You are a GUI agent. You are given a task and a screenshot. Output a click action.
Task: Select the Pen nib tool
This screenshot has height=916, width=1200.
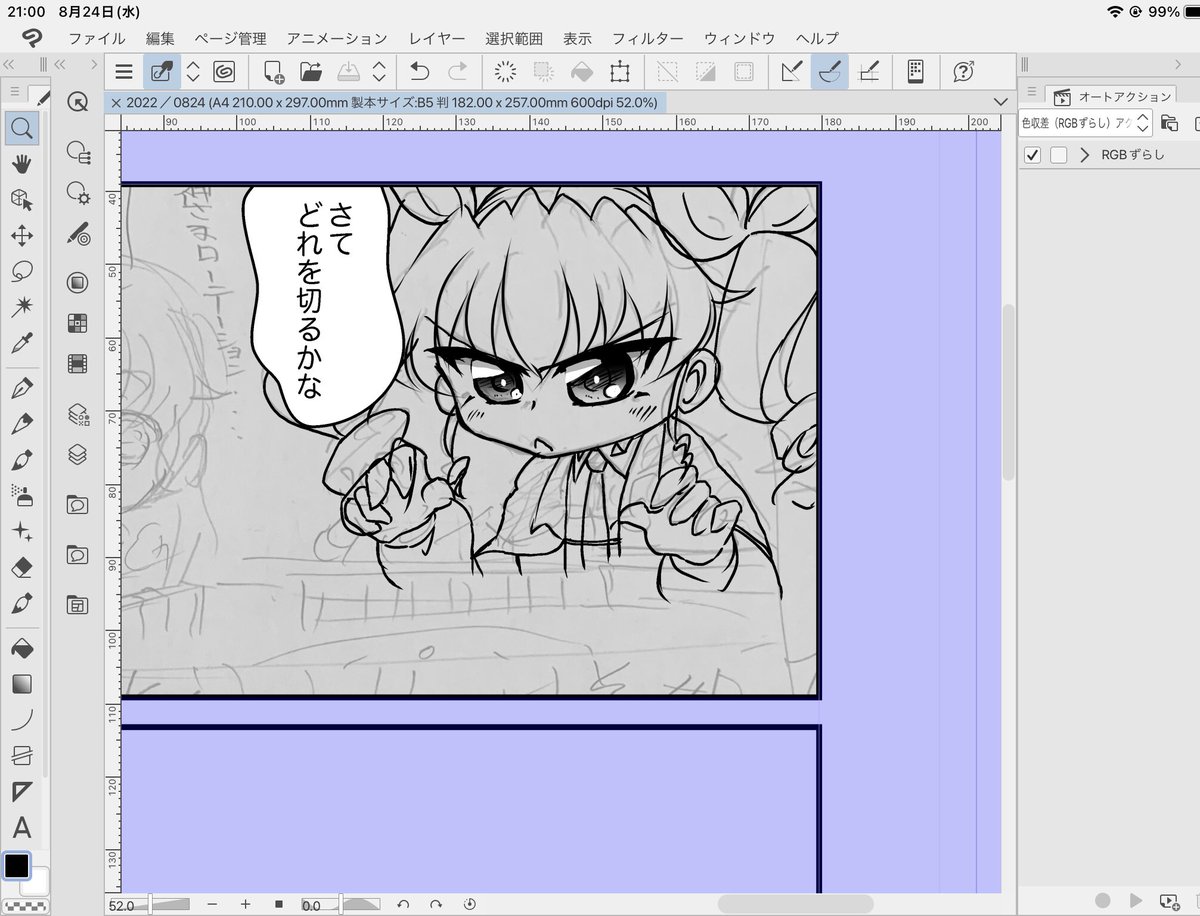point(22,388)
